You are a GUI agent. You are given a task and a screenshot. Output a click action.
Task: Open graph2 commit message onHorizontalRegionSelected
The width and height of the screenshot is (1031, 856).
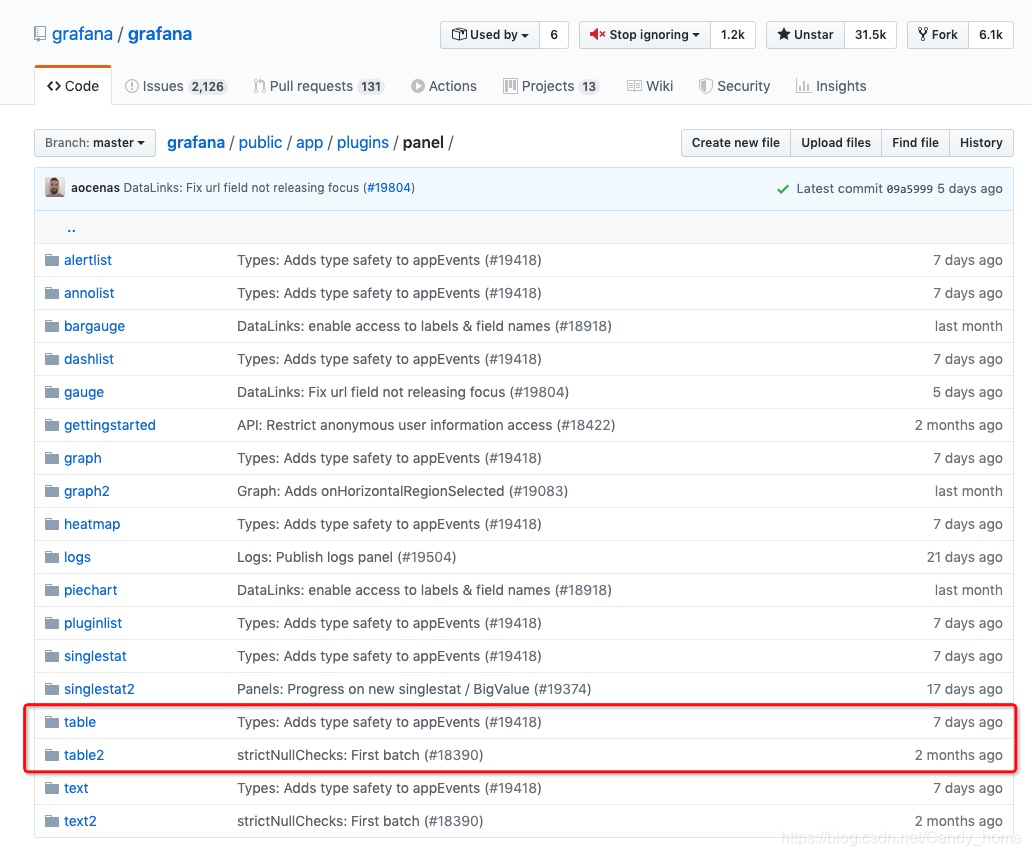(402, 491)
